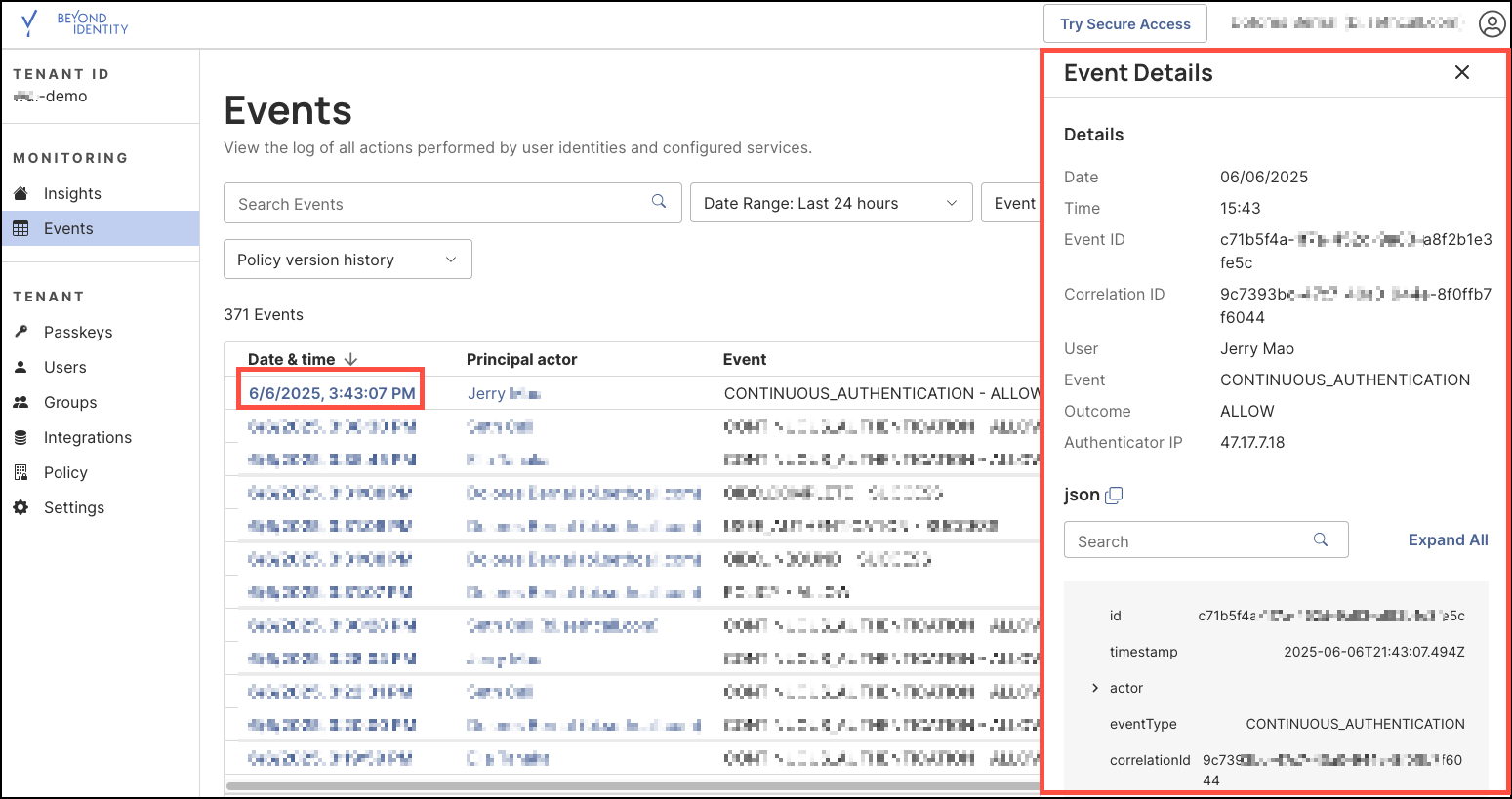Click the magnifier icon in Search Events

tap(659, 202)
